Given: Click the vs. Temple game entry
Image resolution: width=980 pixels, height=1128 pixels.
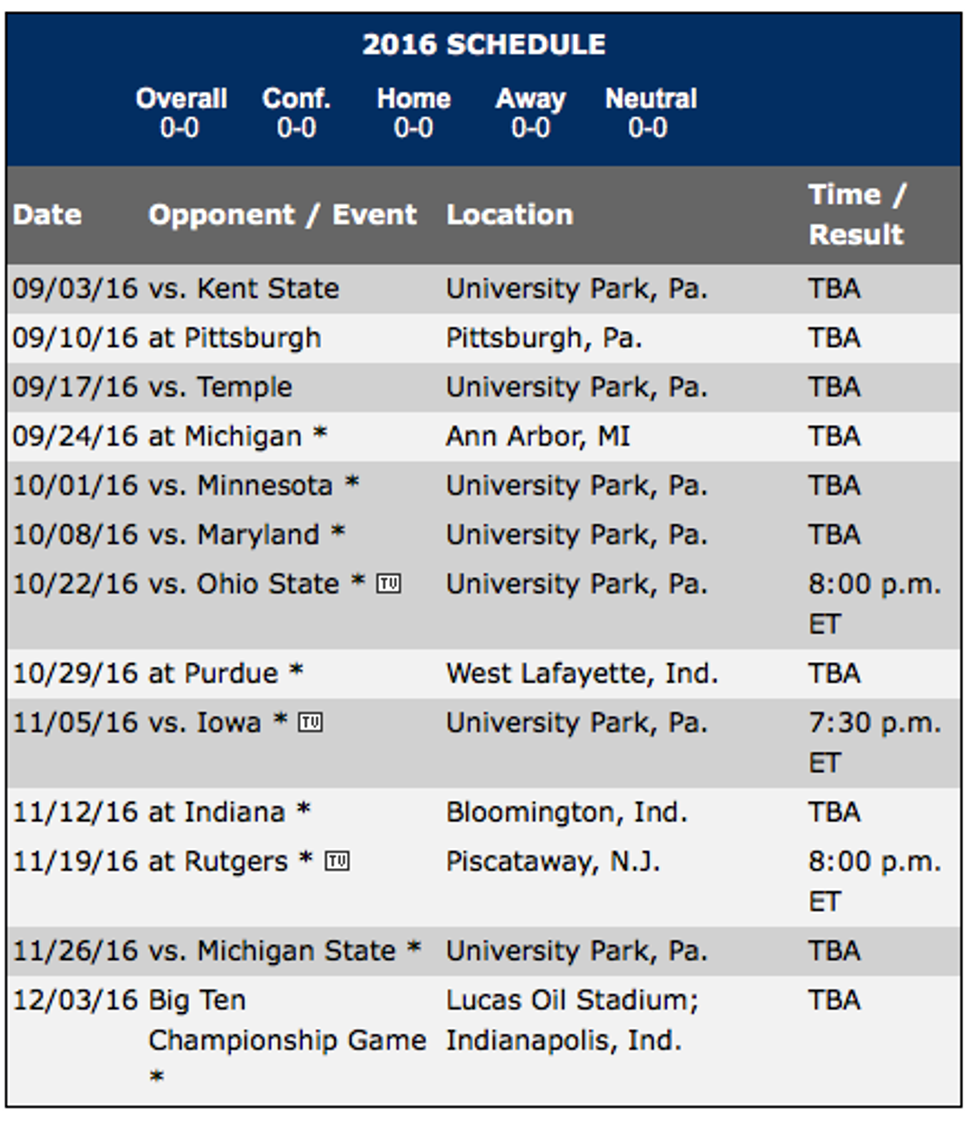Looking at the screenshot, I should click(x=220, y=387).
